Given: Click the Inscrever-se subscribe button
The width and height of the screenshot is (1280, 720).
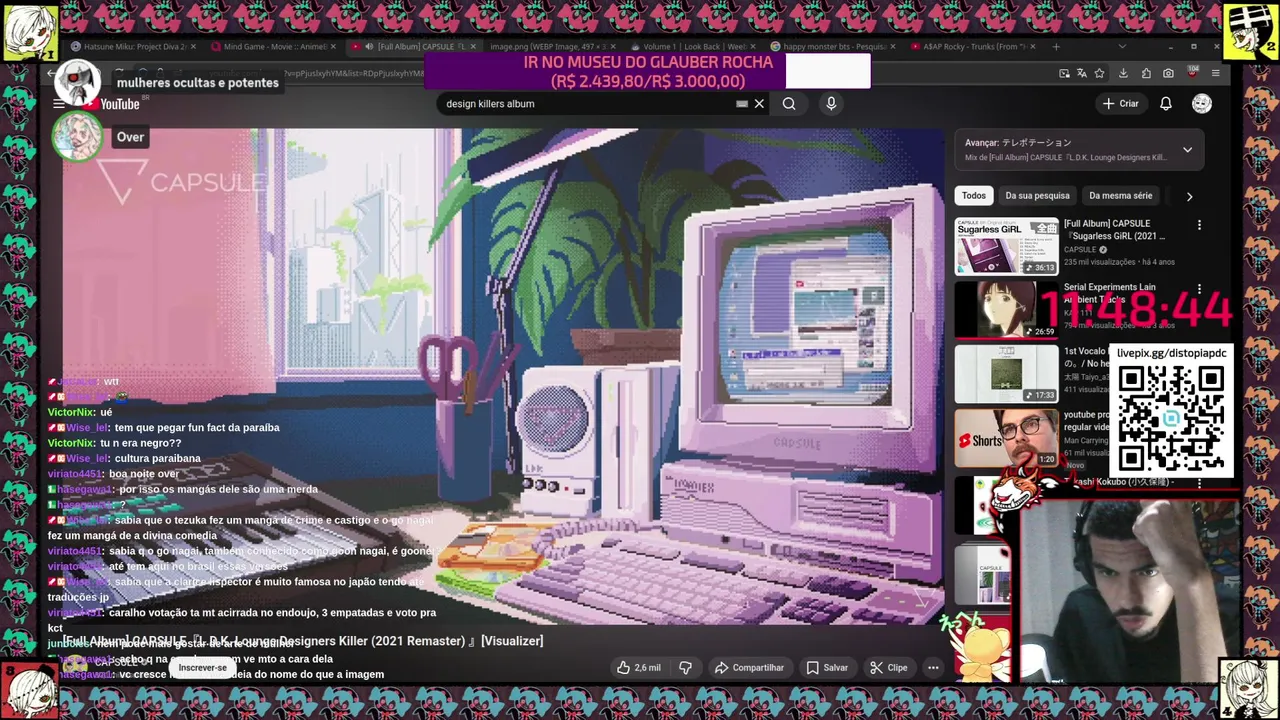Looking at the screenshot, I should pos(203,668).
